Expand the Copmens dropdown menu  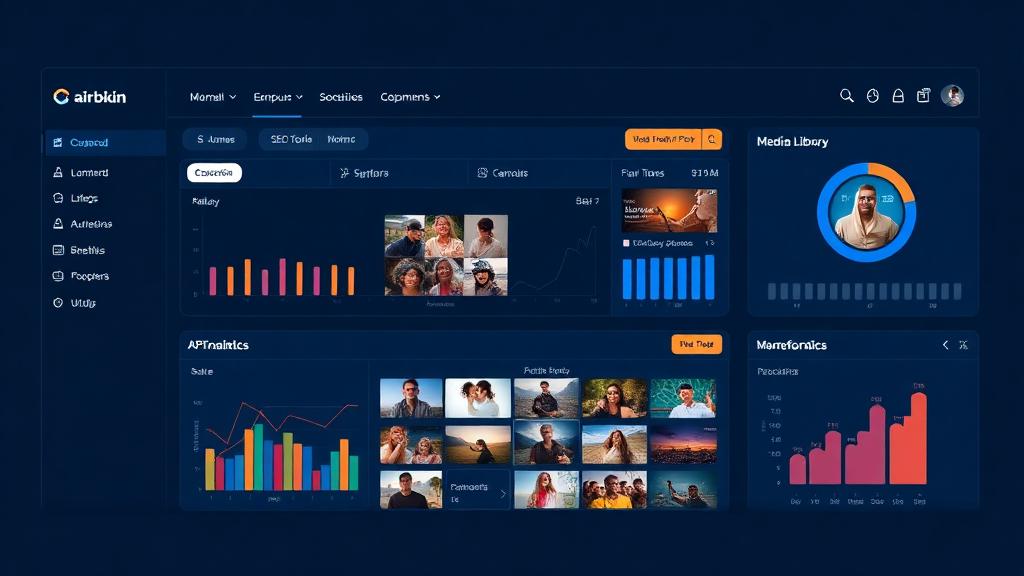(x=408, y=97)
